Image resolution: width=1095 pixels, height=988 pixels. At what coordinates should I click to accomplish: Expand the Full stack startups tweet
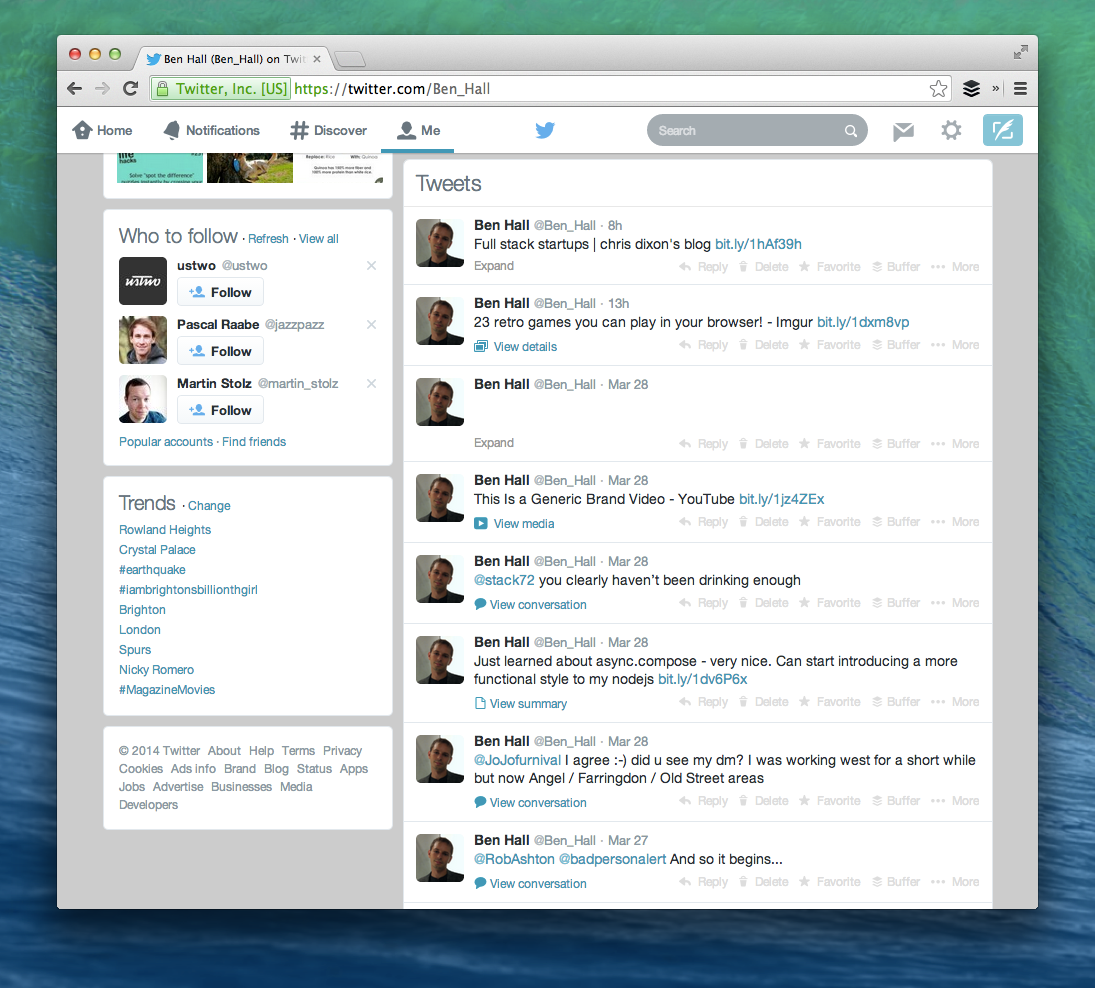point(494,266)
